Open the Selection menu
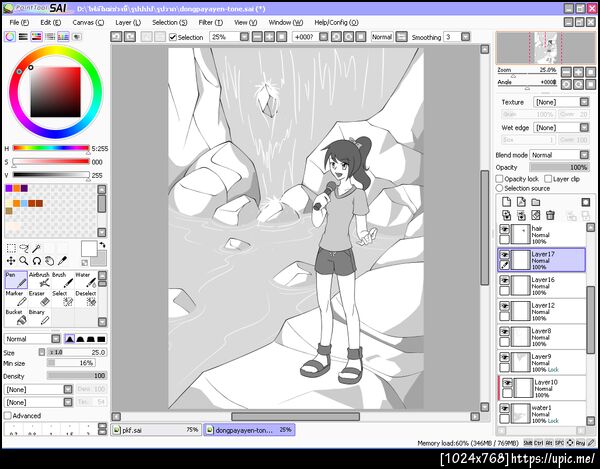Screen dimensions: 600x469 click(x=170, y=23)
